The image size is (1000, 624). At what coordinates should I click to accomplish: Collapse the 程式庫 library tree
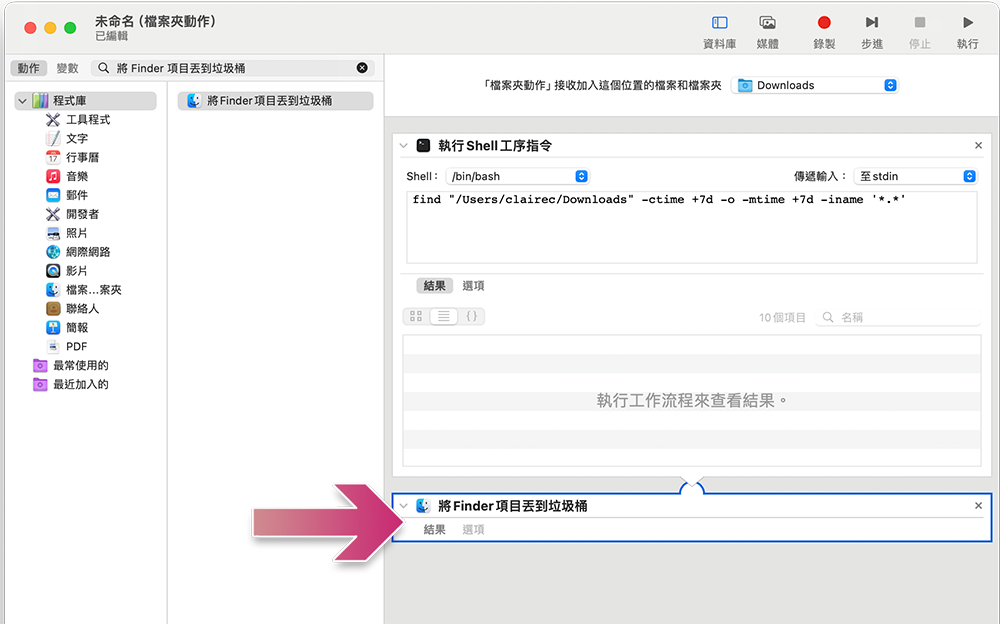pyautogui.click(x=21, y=101)
